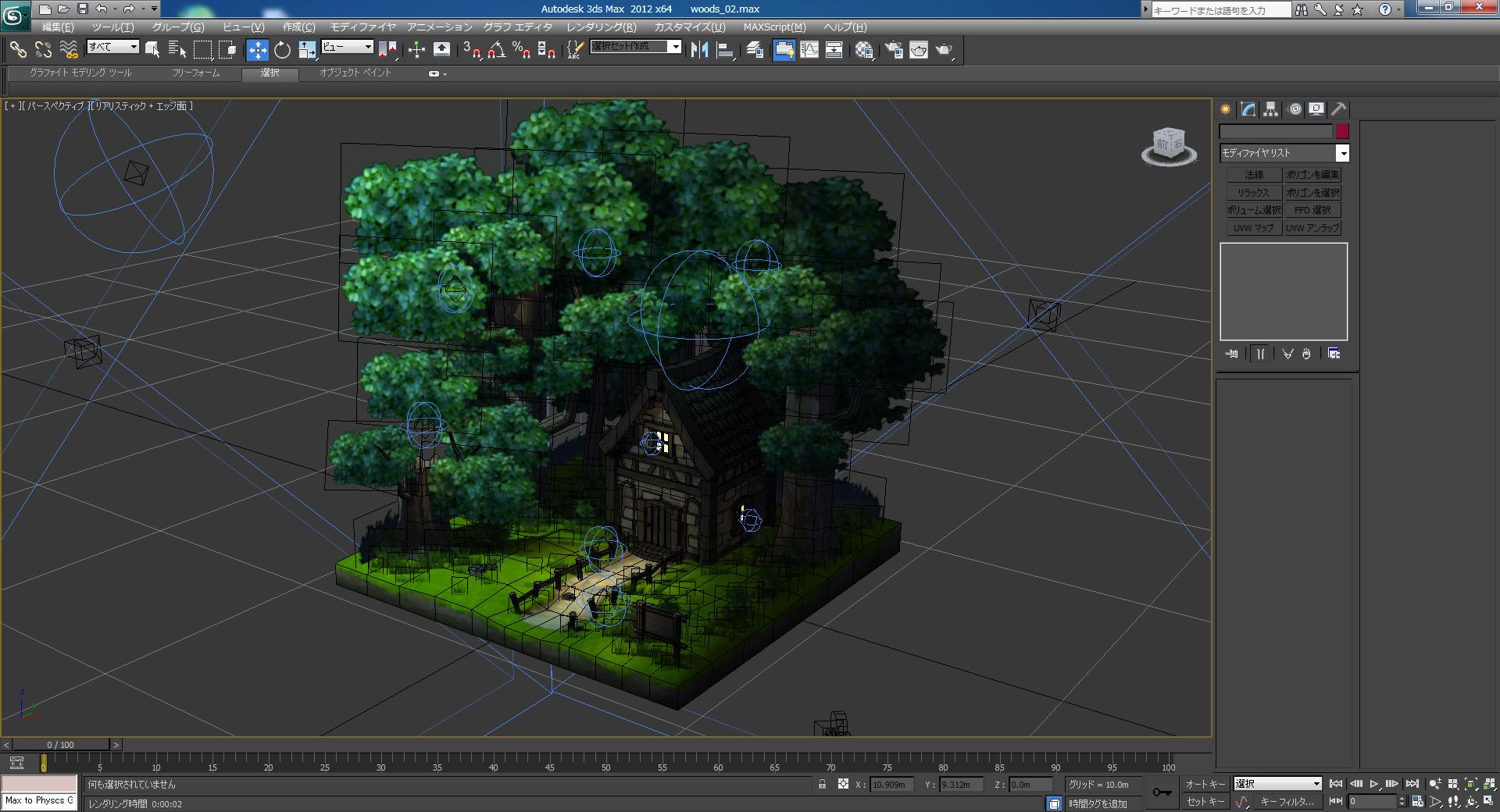Open the モディファイヤ リスト dropdown
The width and height of the screenshot is (1500, 812).
coord(1342,153)
